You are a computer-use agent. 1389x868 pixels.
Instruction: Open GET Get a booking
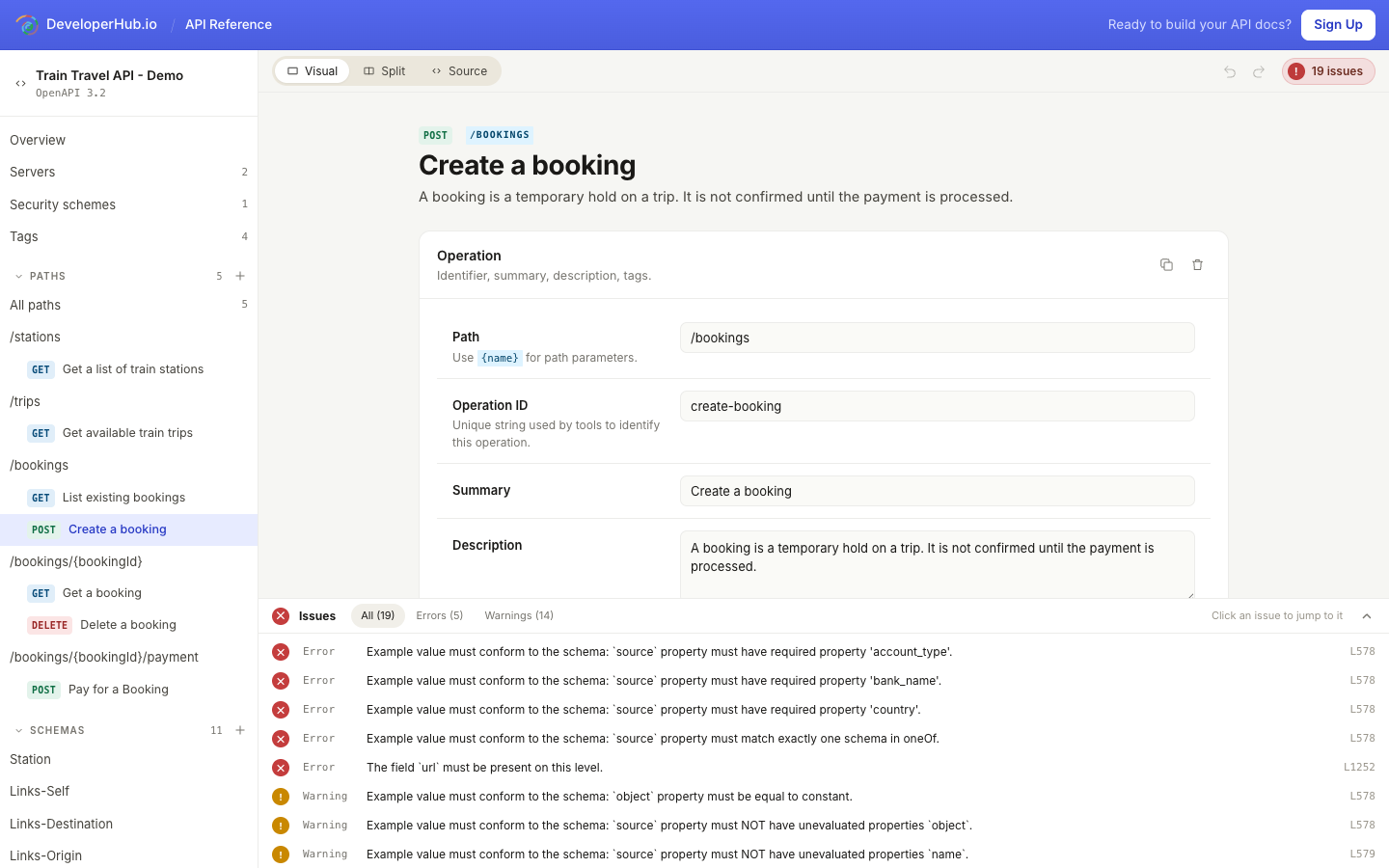tap(128, 593)
